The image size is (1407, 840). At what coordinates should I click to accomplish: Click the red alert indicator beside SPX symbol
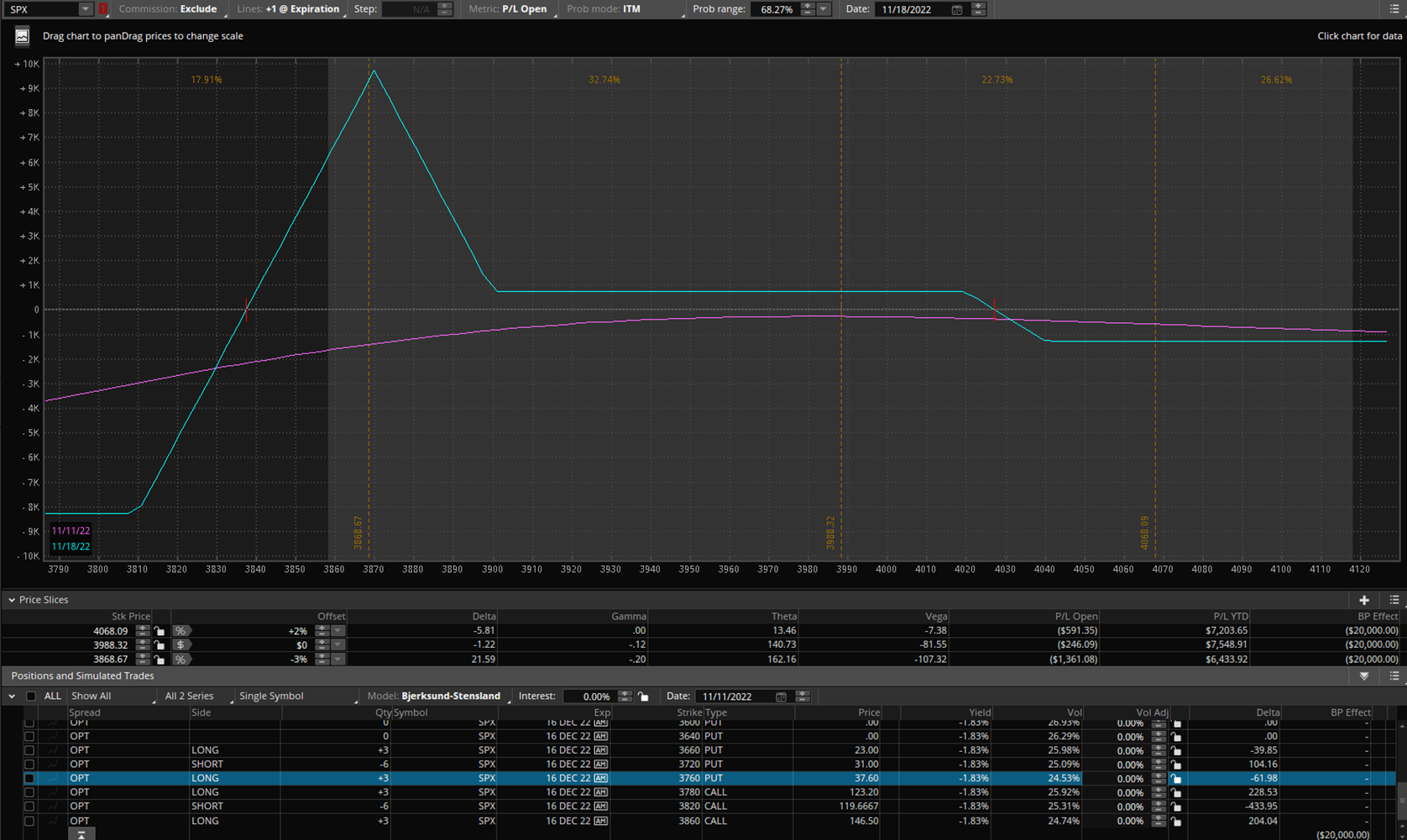(103, 9)
